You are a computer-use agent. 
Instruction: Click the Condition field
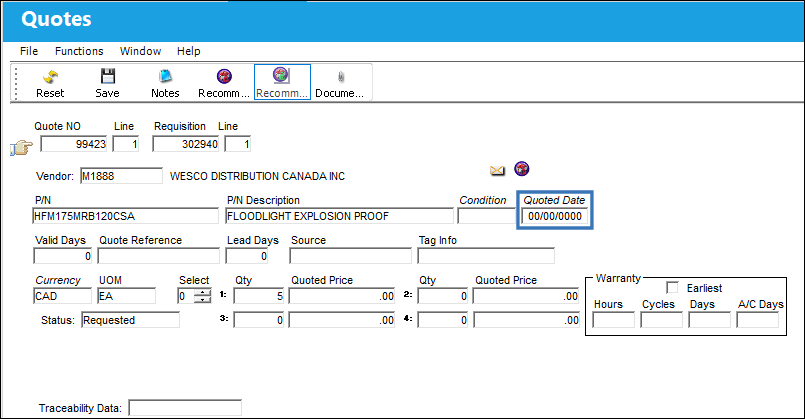coord(486,216)
